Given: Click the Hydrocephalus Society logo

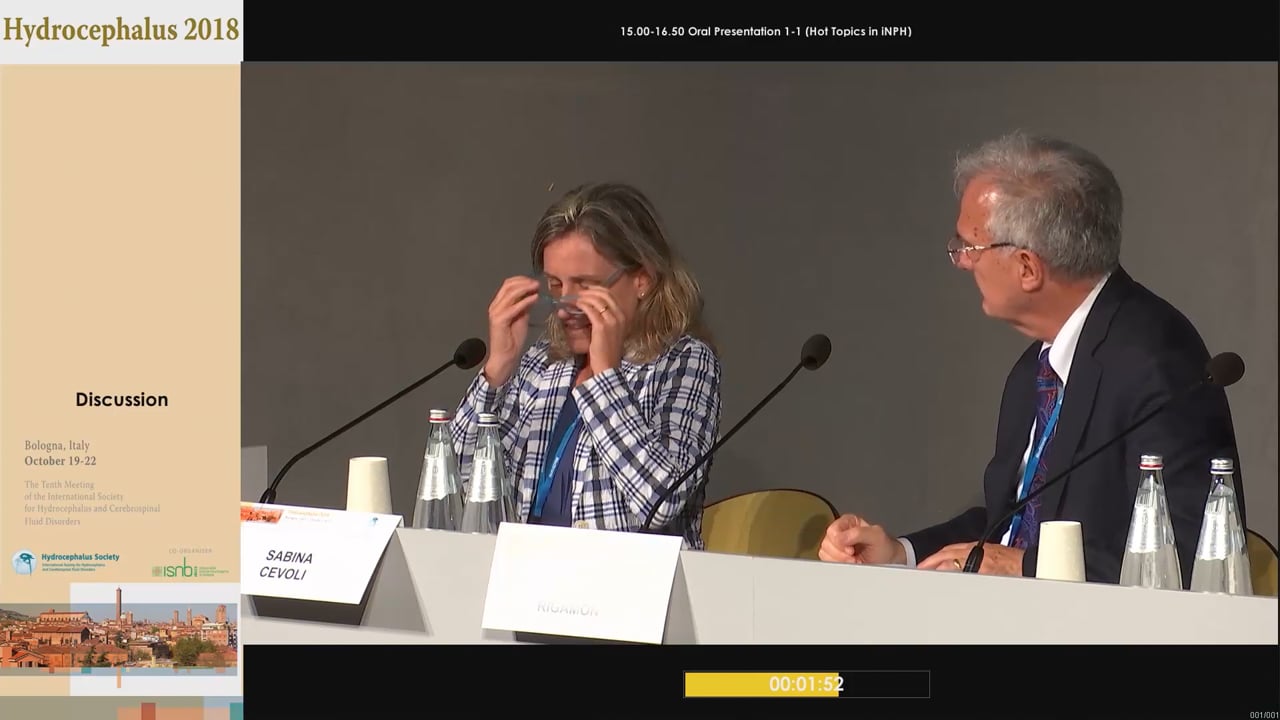Looking at the screenshot, I should tap(66, 562).
